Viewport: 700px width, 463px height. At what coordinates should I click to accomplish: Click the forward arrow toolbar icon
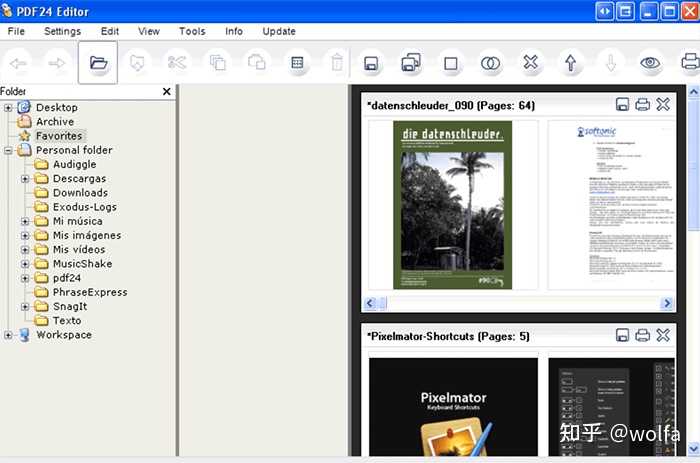(x=57, y=63)
